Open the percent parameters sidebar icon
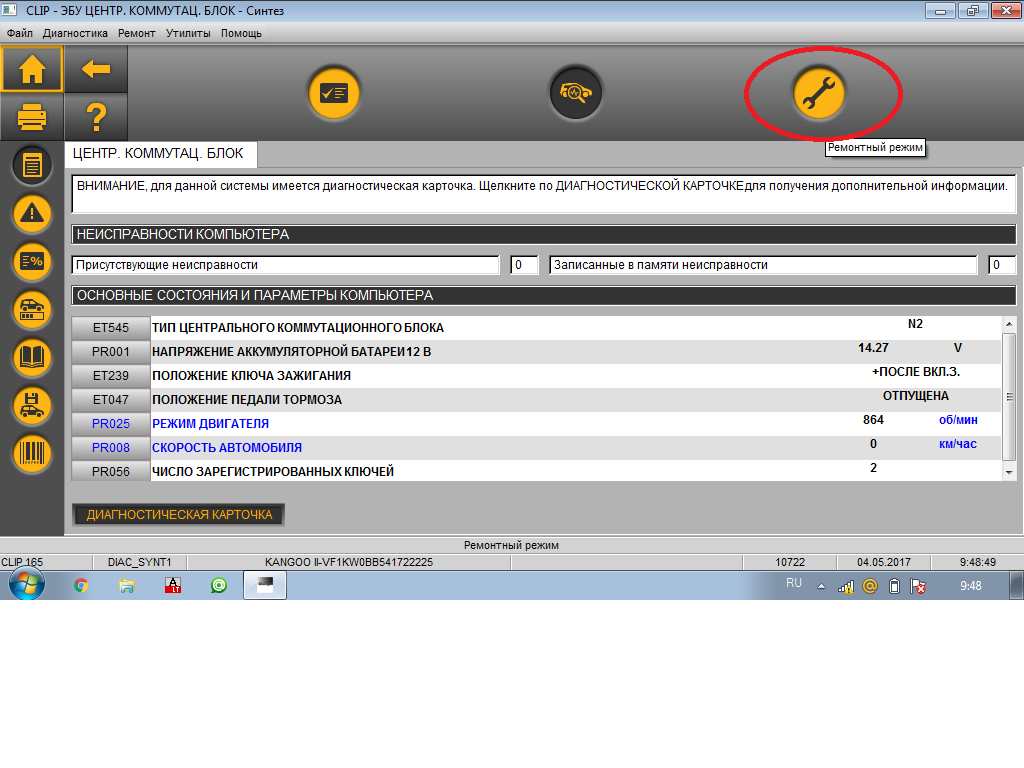Screen dimensions: 1024x768 pos(32,261)
